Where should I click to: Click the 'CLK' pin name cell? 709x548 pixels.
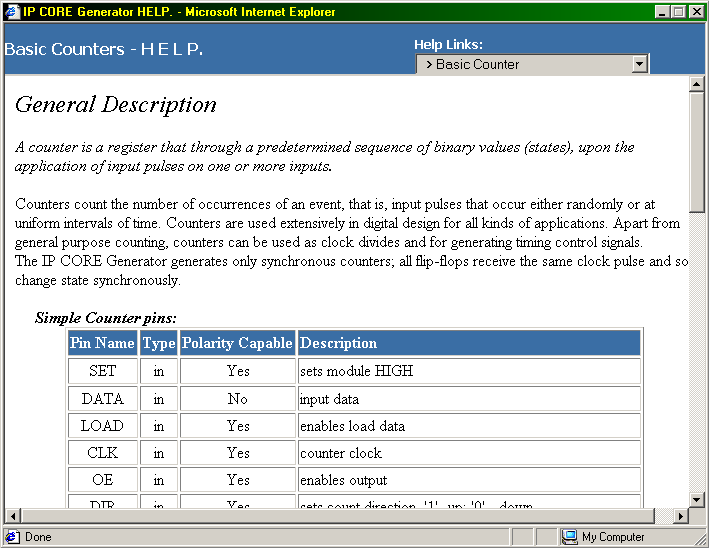(x=103, y=453)
